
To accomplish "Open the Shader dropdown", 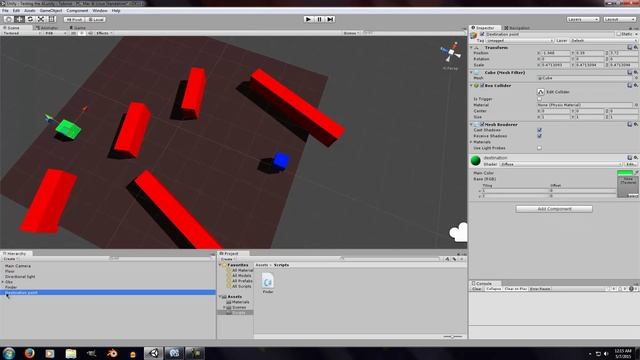I will 561,164.
